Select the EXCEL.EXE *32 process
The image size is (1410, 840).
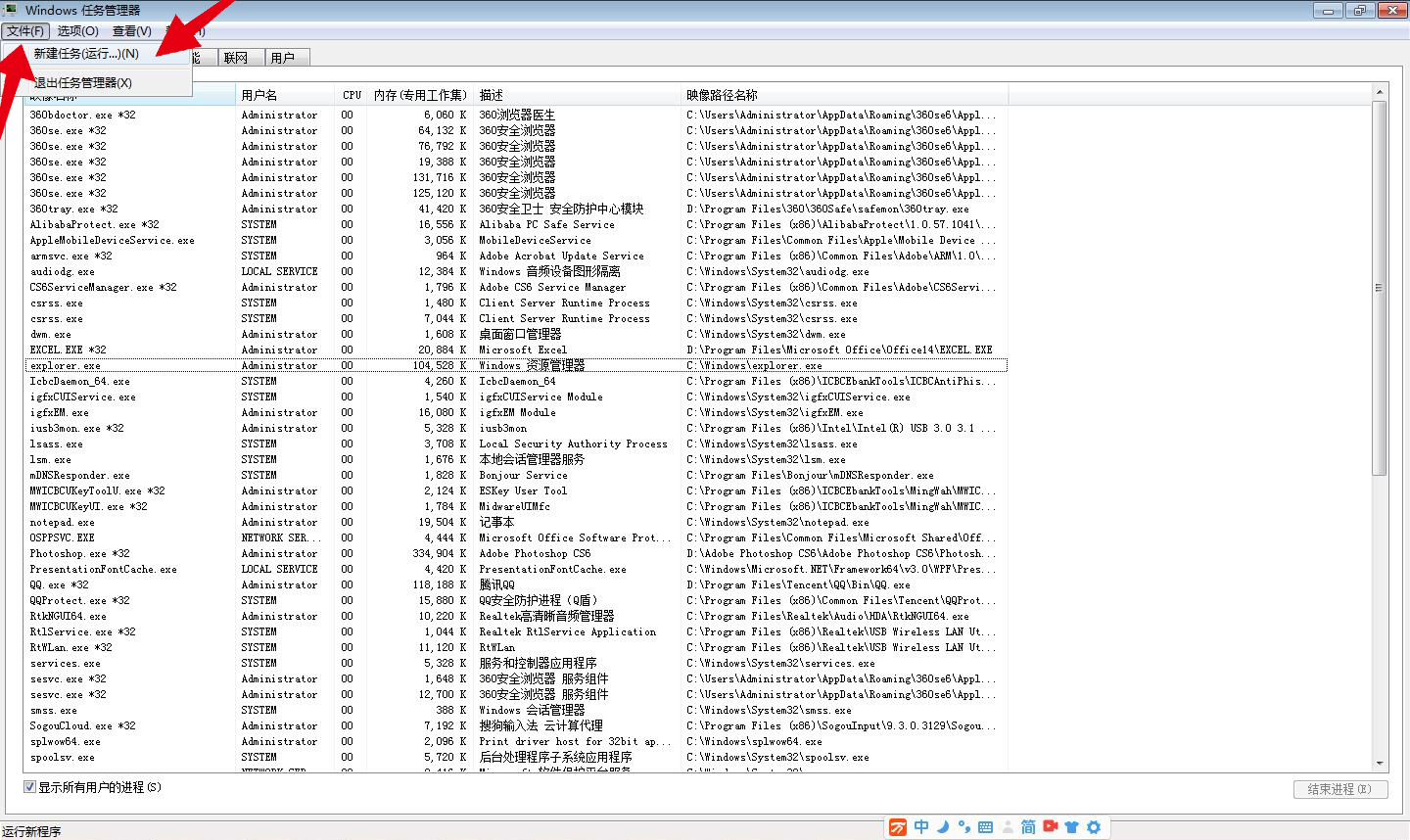tap(68, 350)
